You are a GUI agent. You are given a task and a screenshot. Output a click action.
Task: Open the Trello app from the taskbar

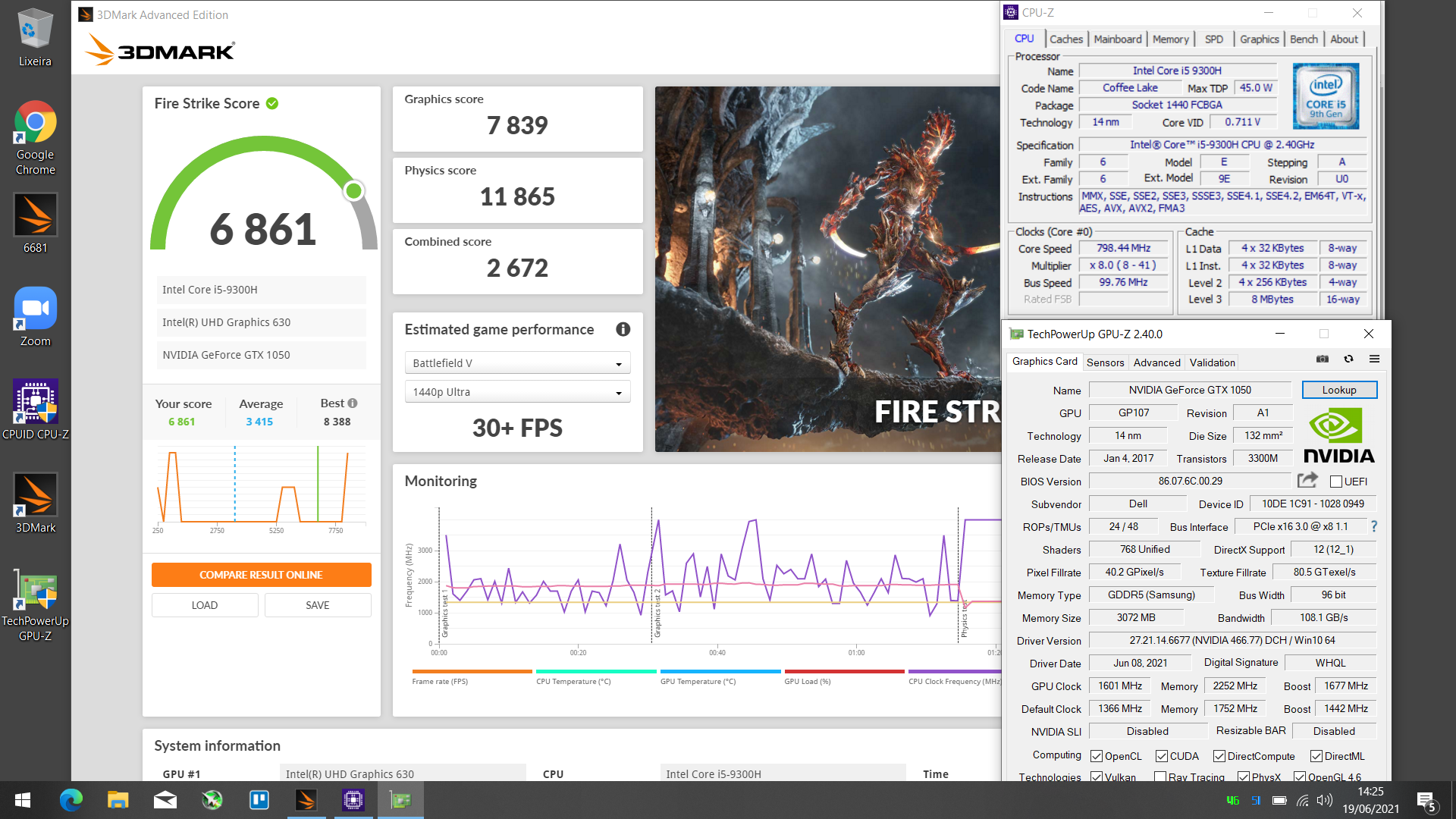pyautogui.click(x=259, y=800)
